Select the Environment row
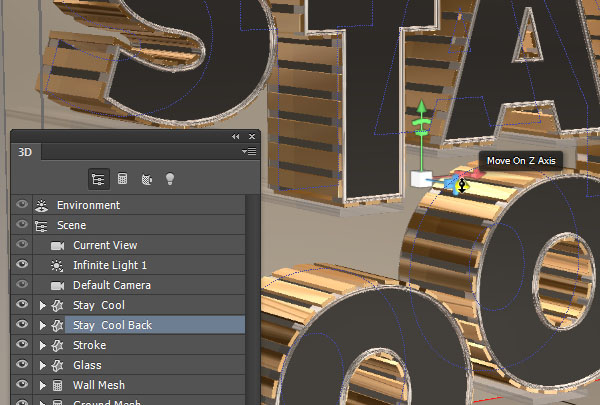The width and height of the screenshot is (600, 405). [x=139, y=205]
